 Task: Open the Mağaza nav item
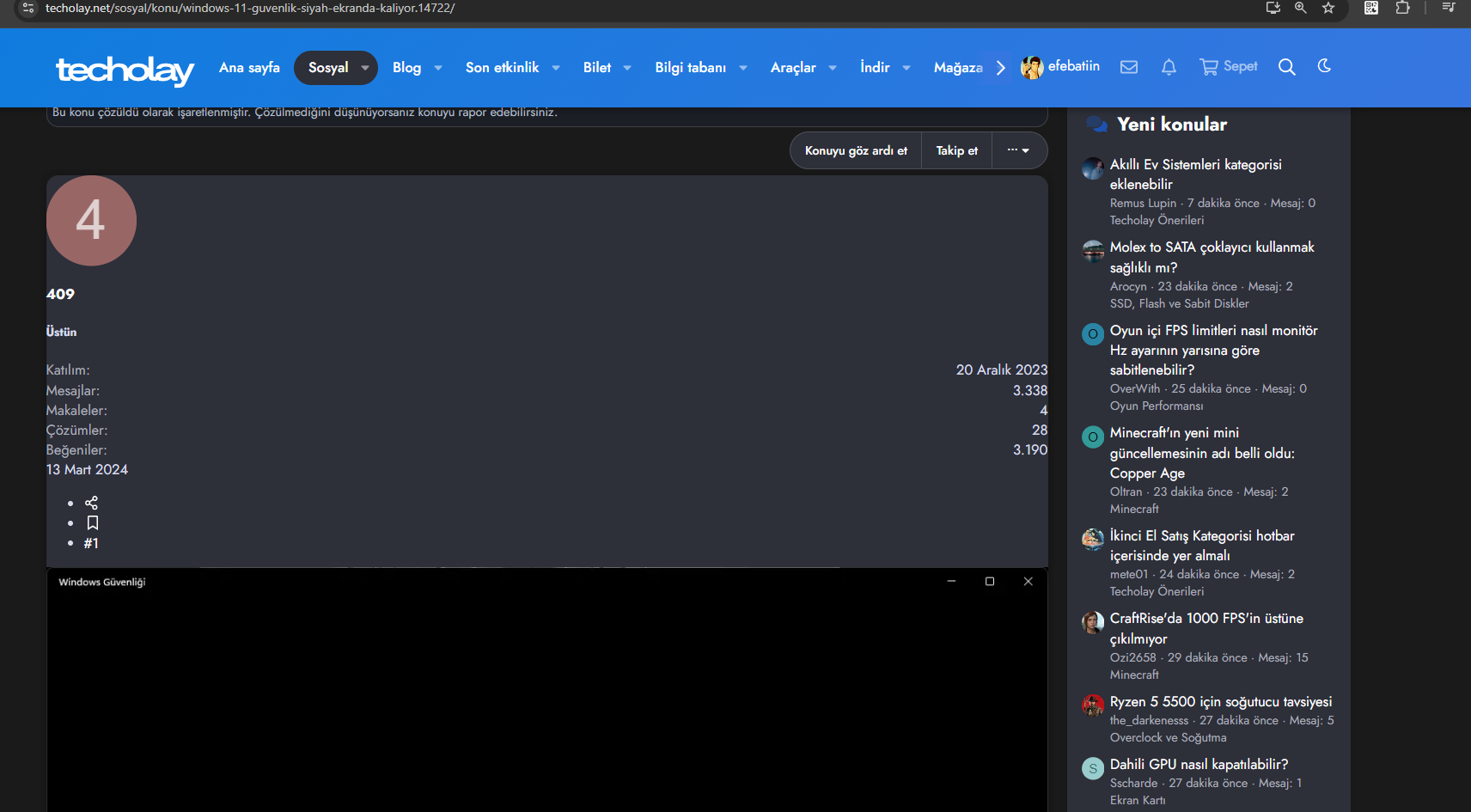click(958, 68)
